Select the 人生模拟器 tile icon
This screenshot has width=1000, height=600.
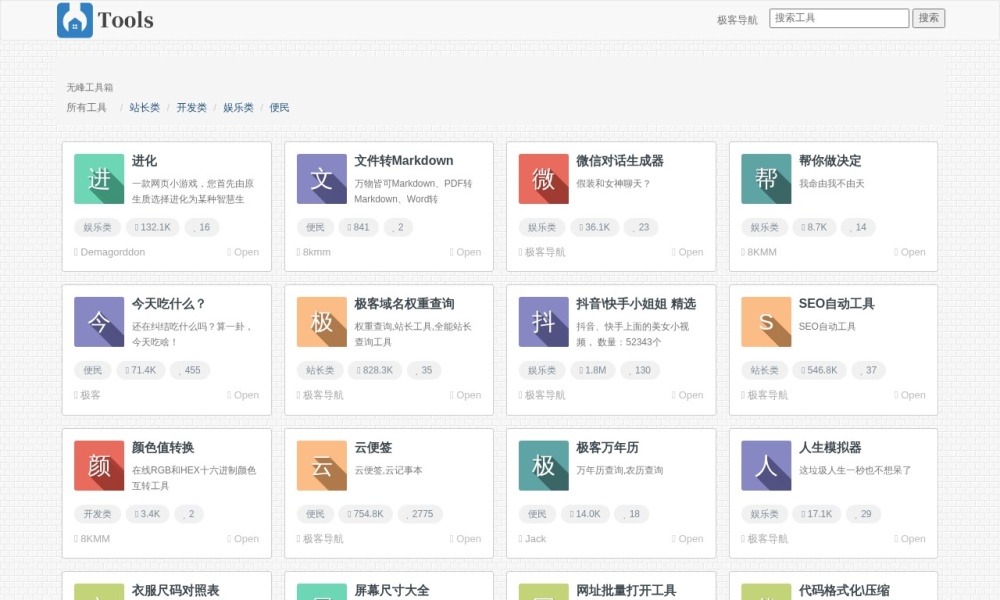pyautogui.click(x=765, y=466)
